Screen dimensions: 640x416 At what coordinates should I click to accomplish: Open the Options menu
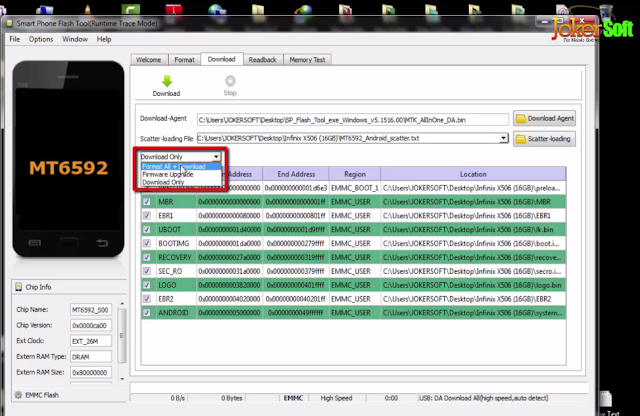[41, 39]
